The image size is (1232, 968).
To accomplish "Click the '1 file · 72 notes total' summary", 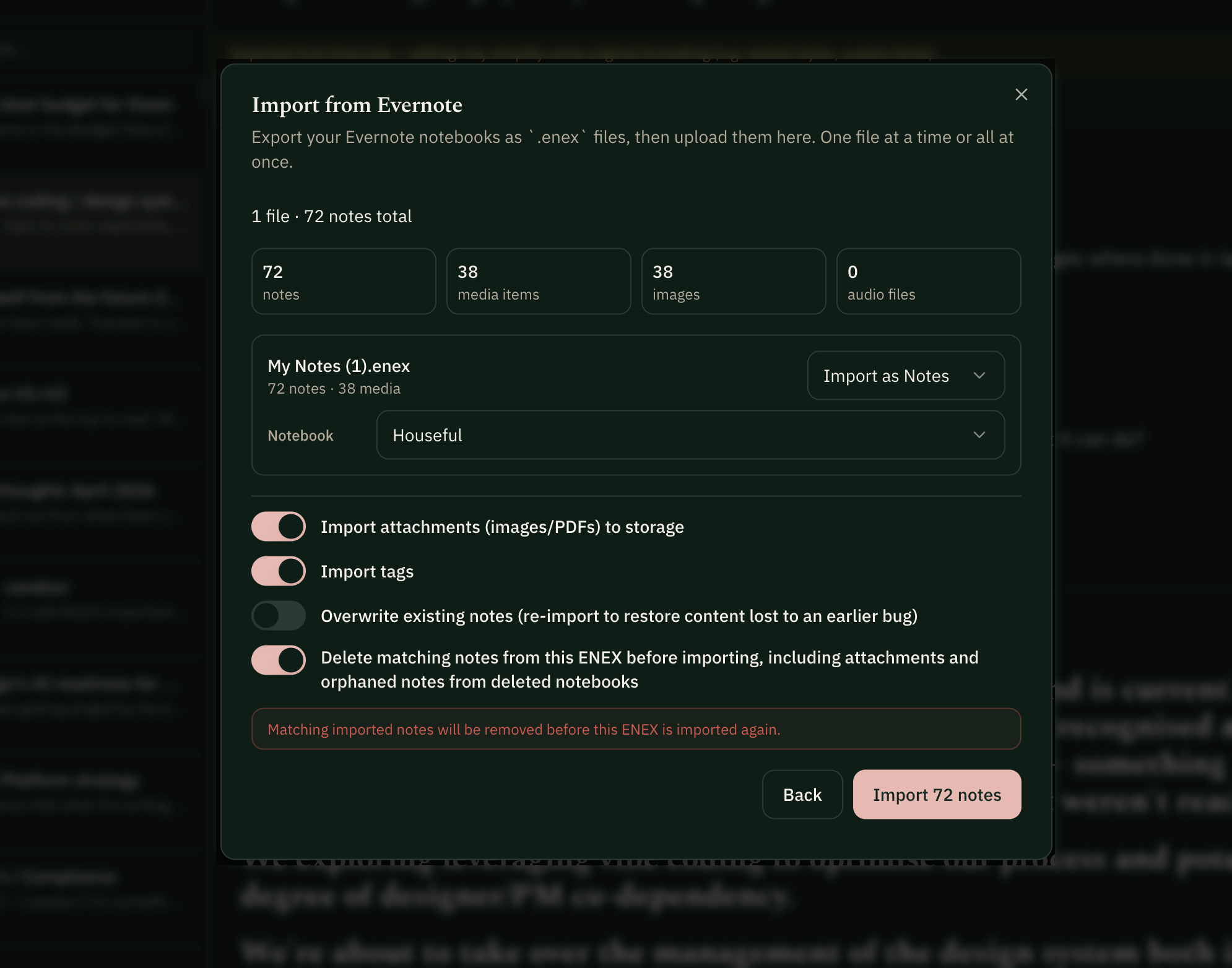I will [331, 216].
